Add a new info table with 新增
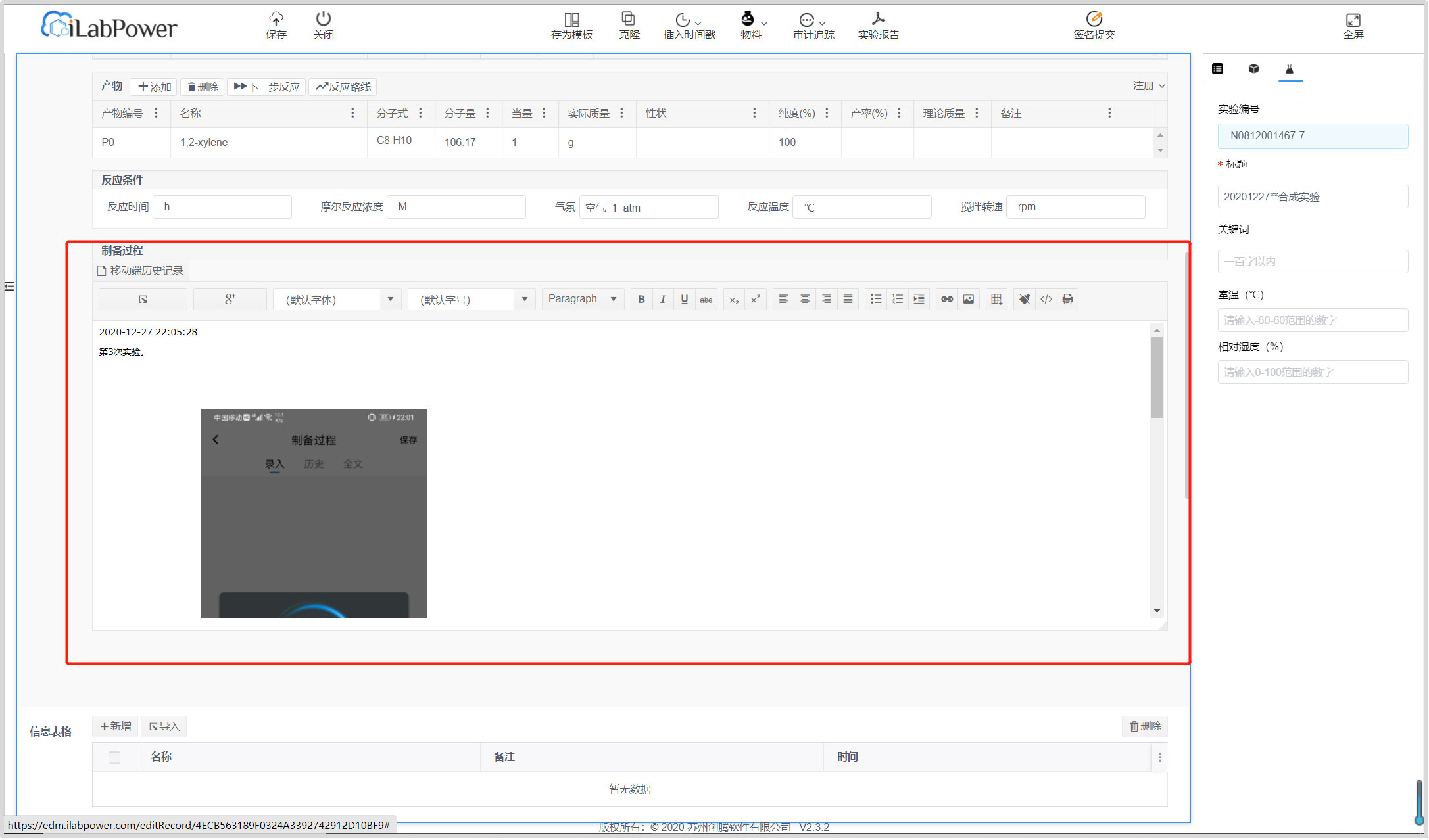 coord(116,726)
